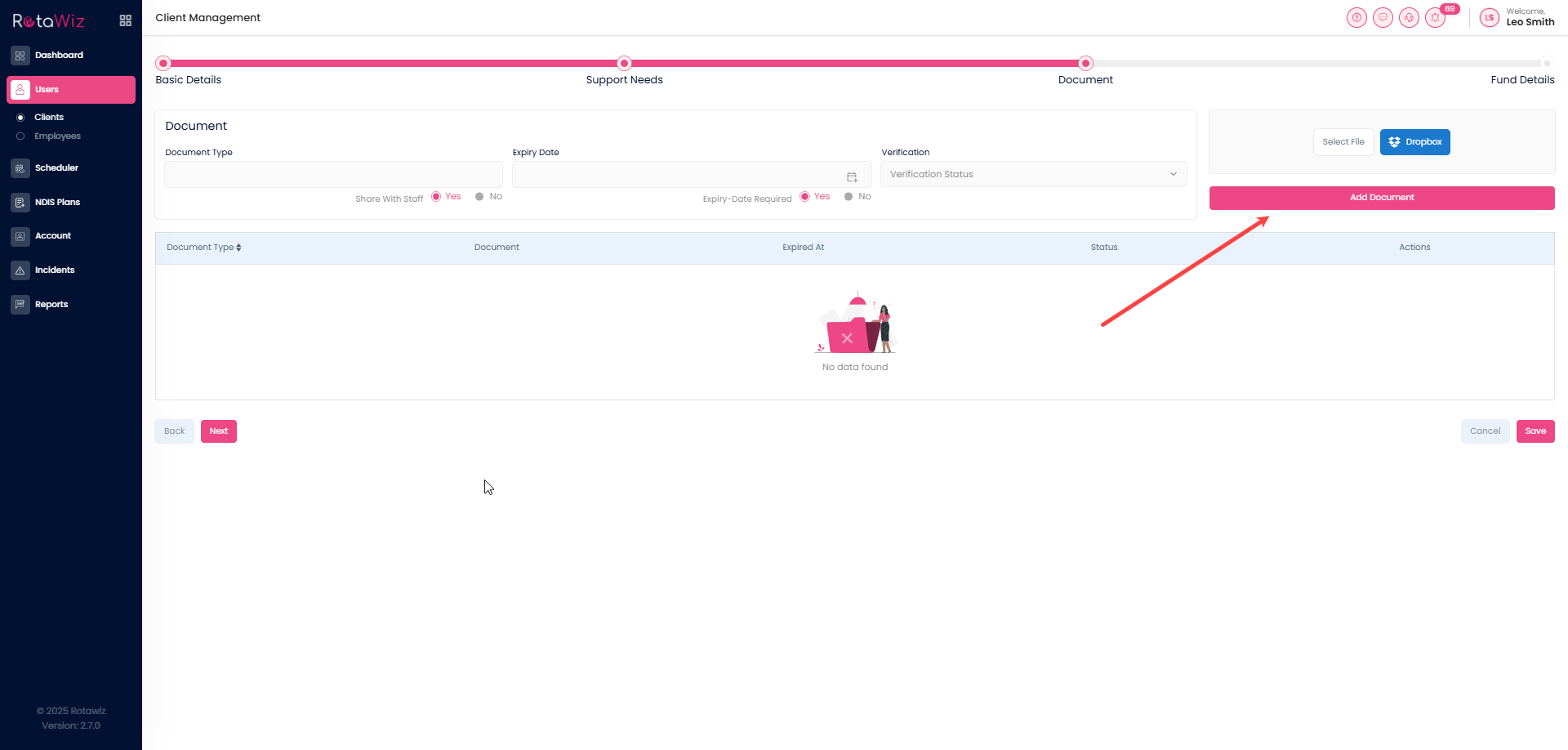Toggle the sidebar grid menu icon
The width and height of the screenshot is (1568, 750).
pos(125,20)
